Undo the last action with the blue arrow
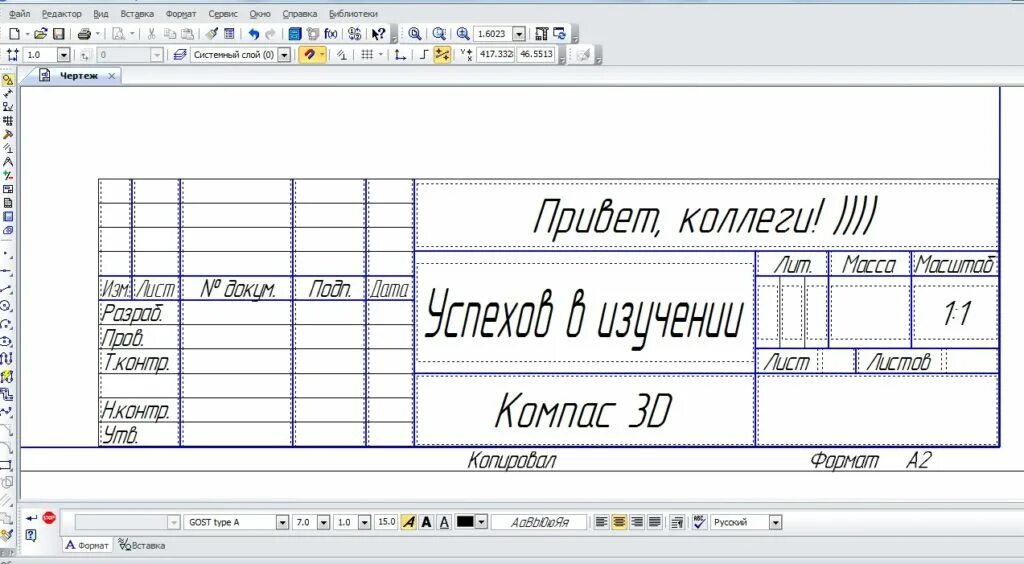 point(253,33)
